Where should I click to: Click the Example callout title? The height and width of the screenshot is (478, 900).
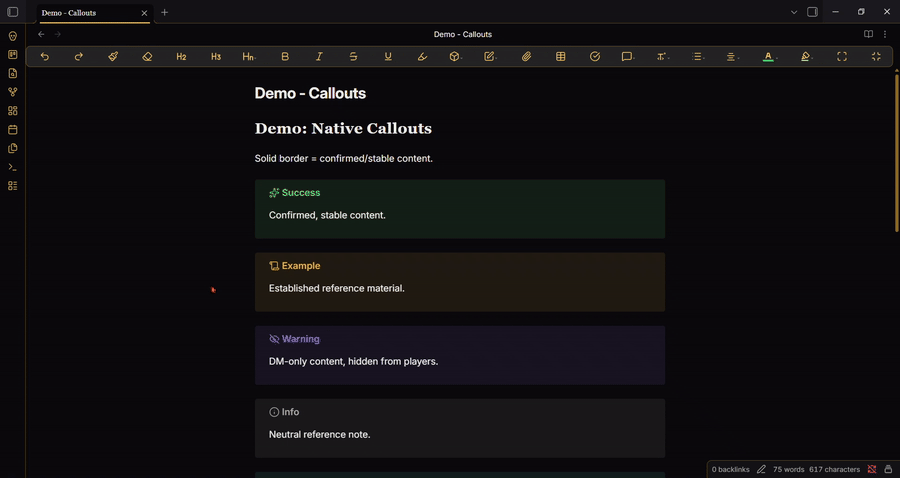[x=301, y=266]
